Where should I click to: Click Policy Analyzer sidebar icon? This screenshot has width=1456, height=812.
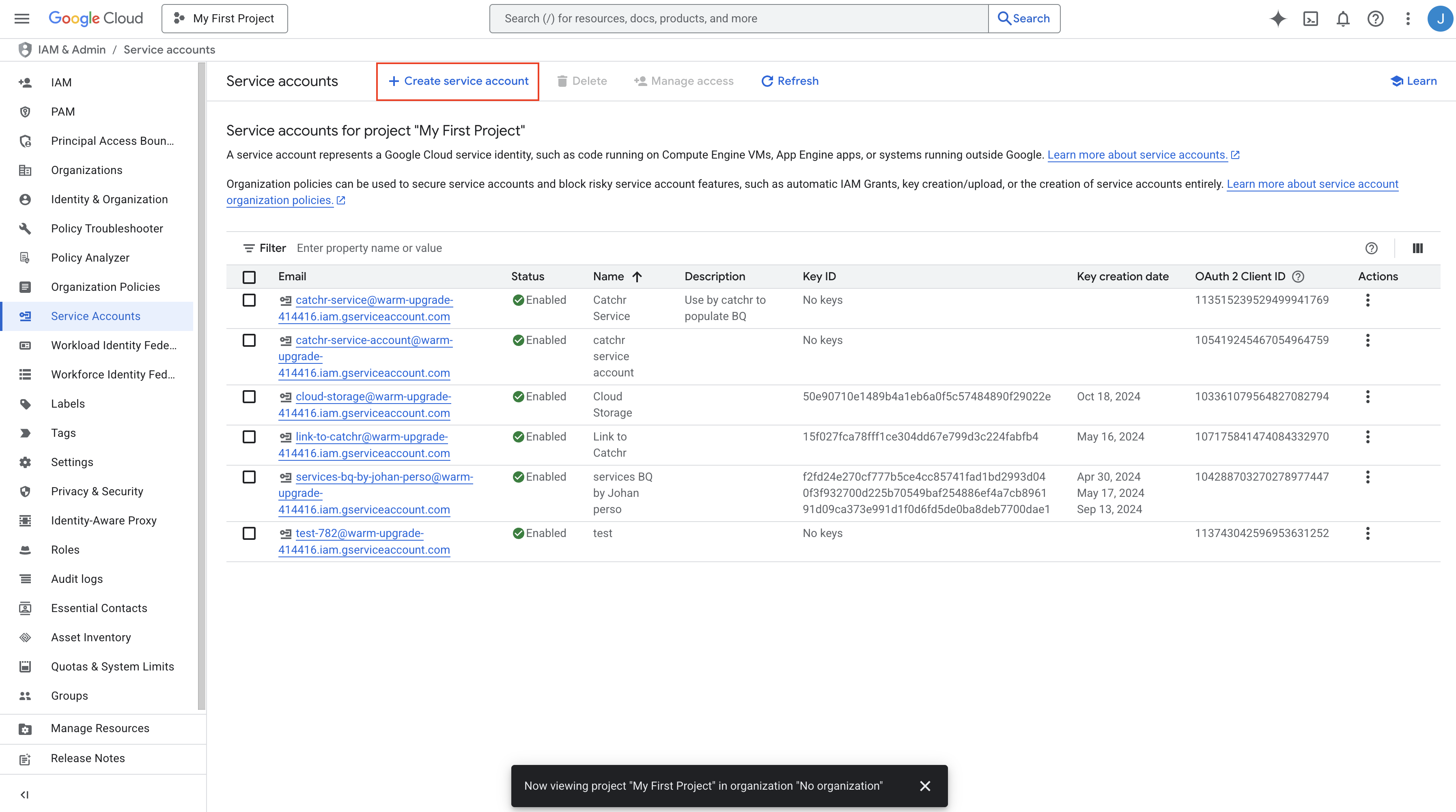coord(25,258)
